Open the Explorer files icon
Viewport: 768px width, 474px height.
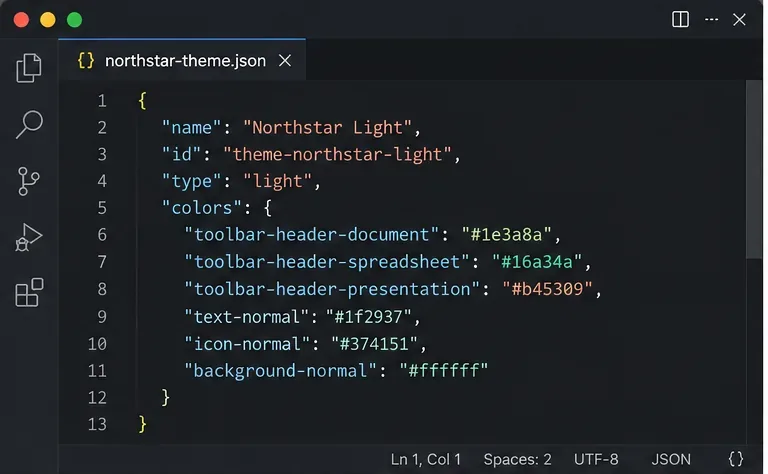[29, 68]
